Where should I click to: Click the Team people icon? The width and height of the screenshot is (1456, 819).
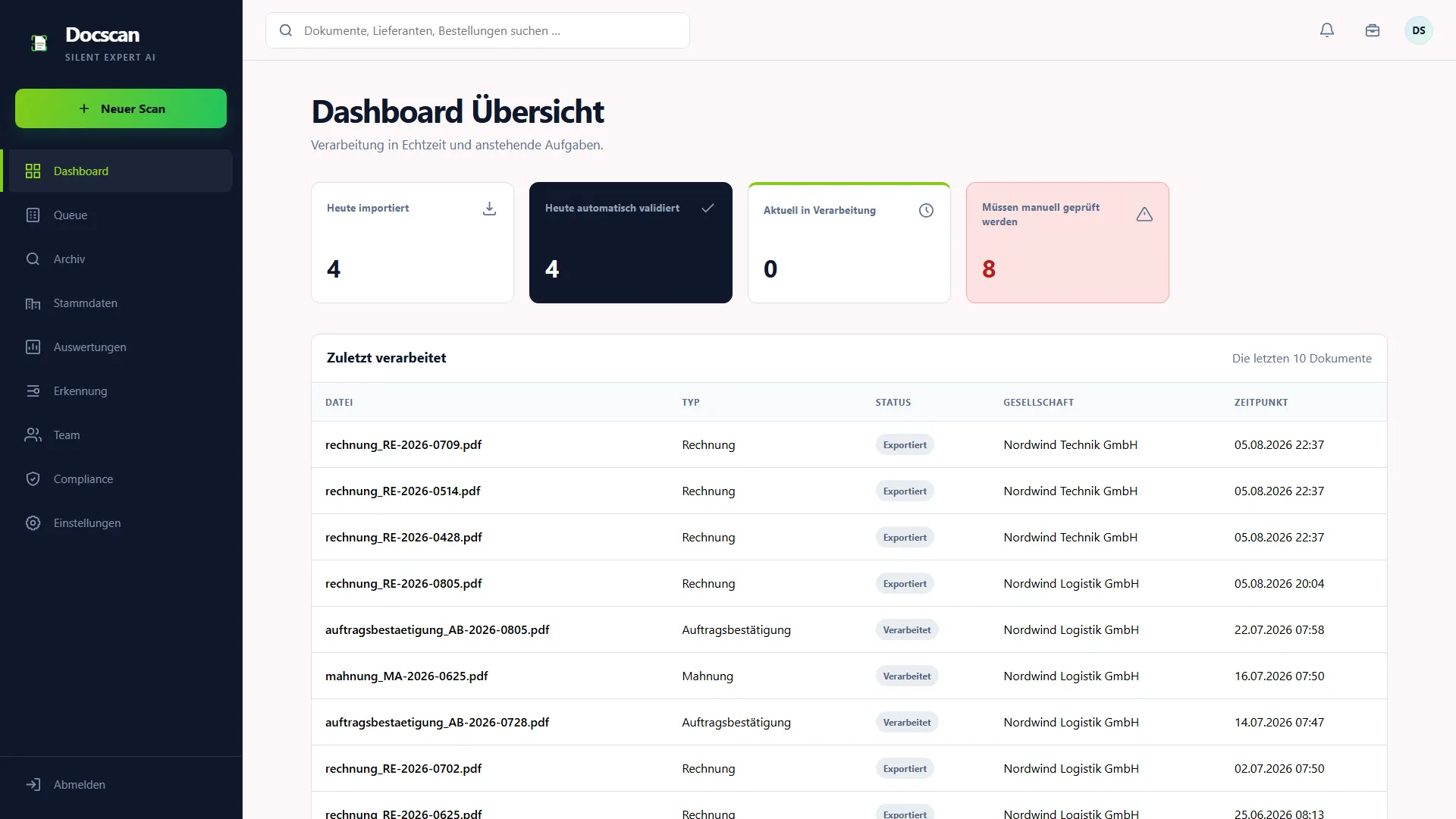33,435
